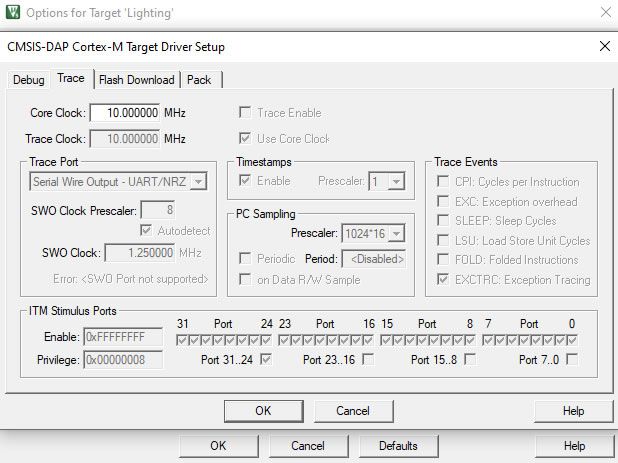The image size is (618, 463).
Task: Enable on Data R/W Sample checkbox
Action: [x=245, y=279]
